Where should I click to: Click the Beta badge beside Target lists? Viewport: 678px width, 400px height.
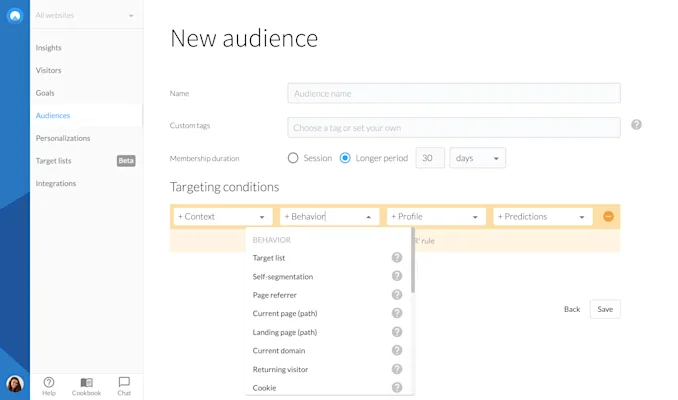tap(126, 160)
